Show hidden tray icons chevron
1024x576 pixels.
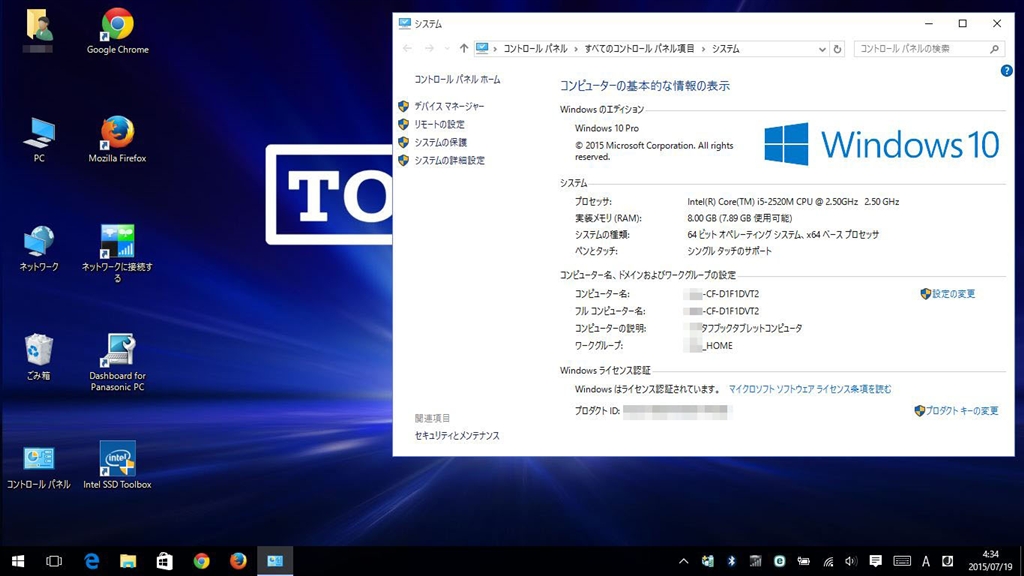coord(684,561)
